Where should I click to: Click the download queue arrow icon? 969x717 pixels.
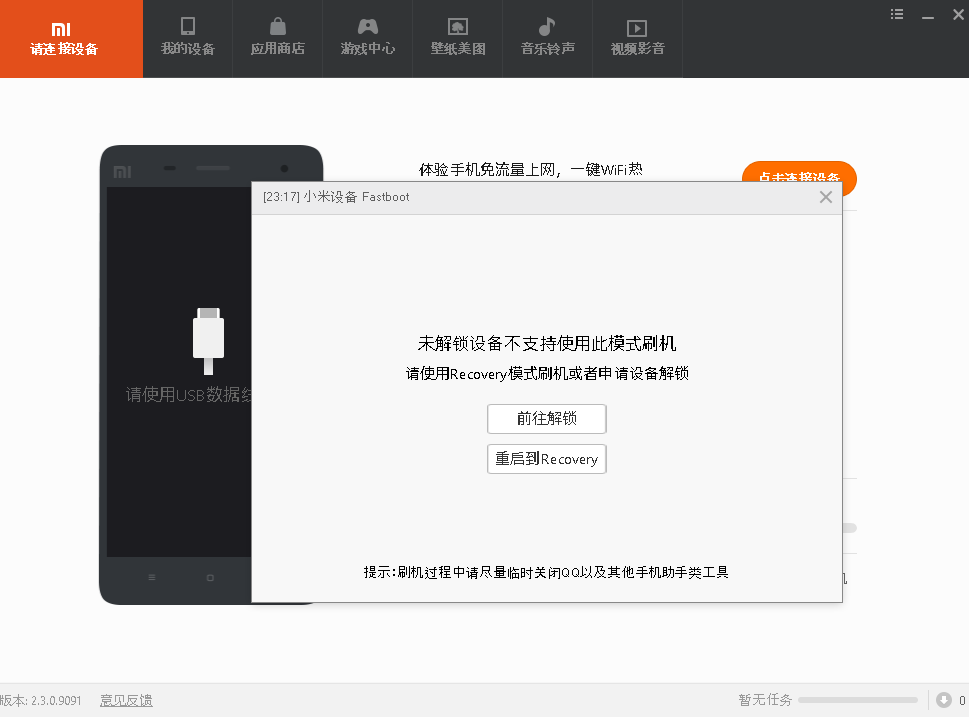point(943,700)
